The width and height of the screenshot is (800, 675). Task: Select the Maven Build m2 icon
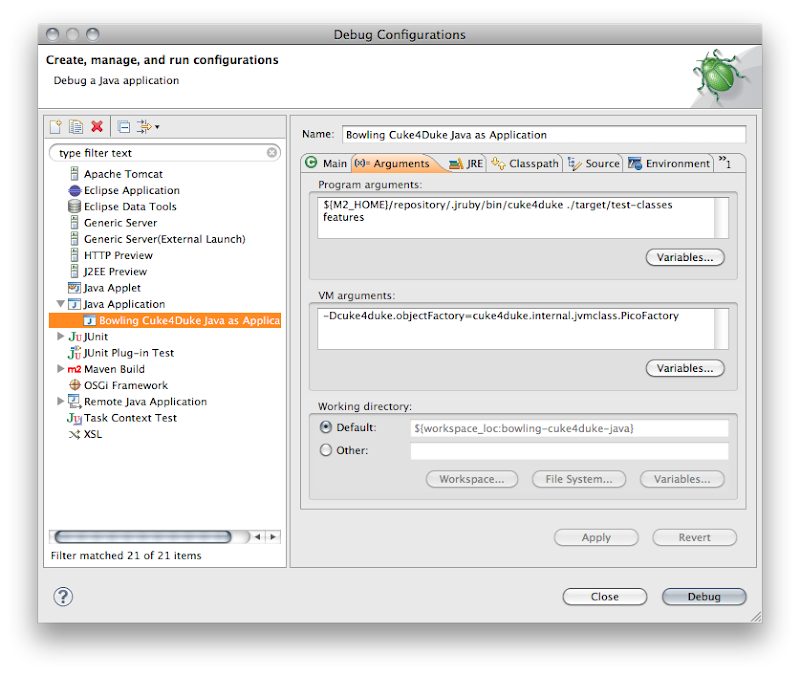(74, 369)
